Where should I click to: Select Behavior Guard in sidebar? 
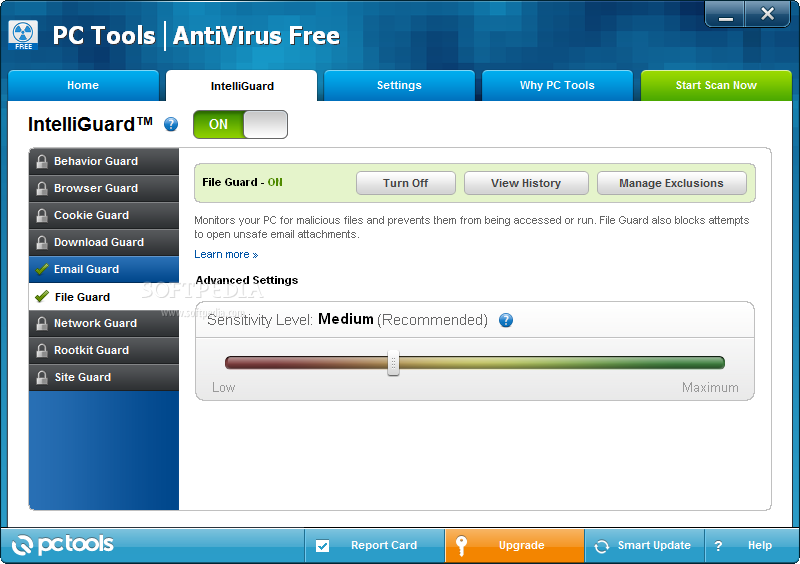(x=104, y=161)
